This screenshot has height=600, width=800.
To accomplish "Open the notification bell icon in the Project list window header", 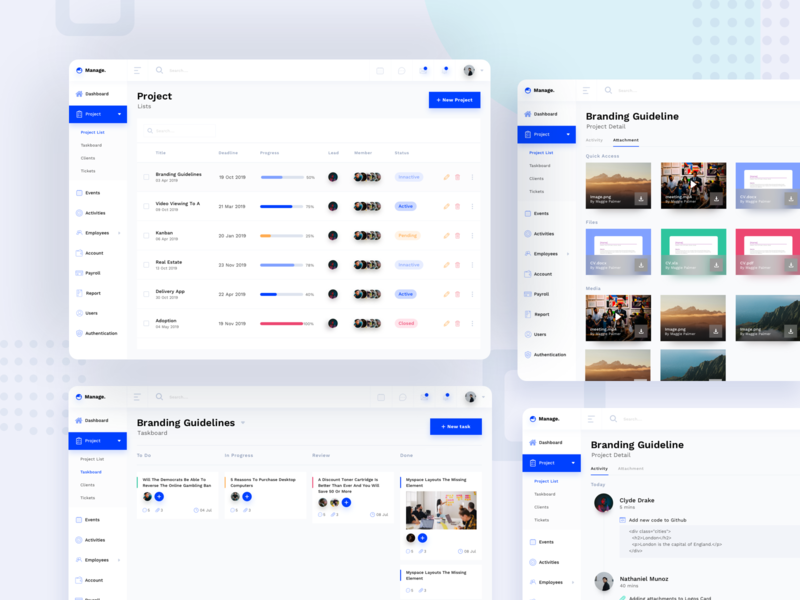I will 445,70.
